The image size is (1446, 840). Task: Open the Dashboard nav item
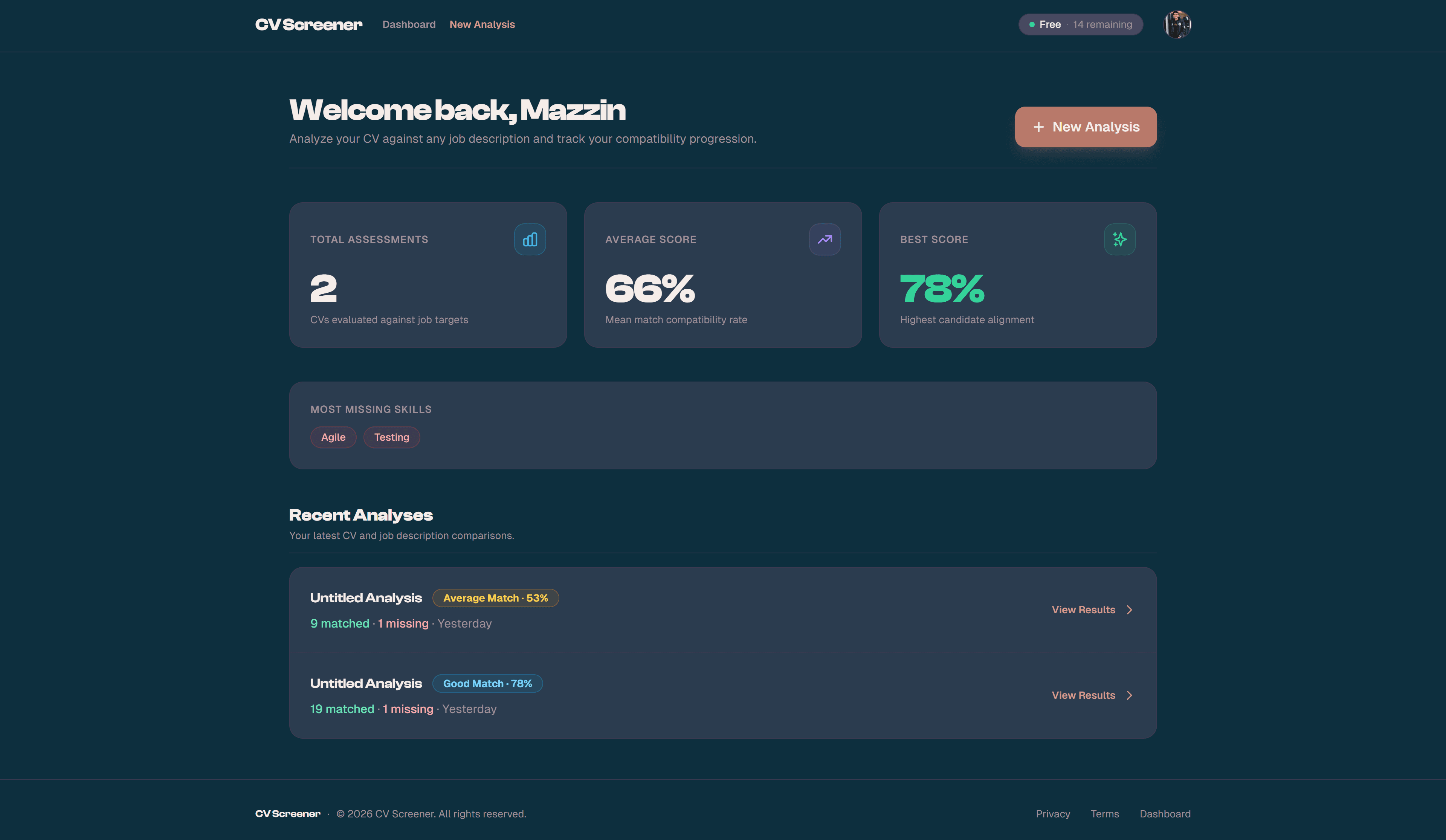(x=409, y=24)
